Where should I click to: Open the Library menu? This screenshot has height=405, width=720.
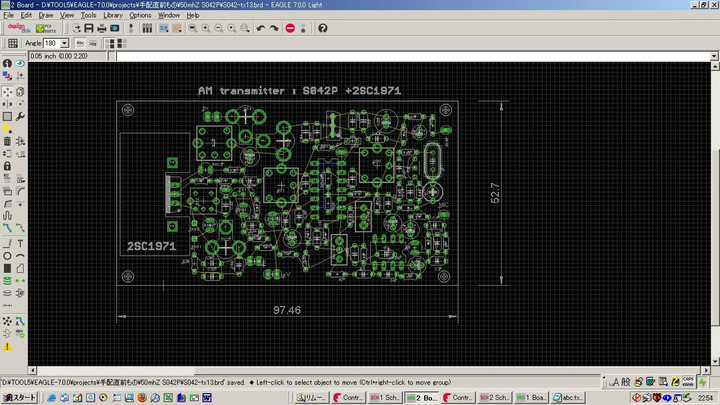point(113,15)
